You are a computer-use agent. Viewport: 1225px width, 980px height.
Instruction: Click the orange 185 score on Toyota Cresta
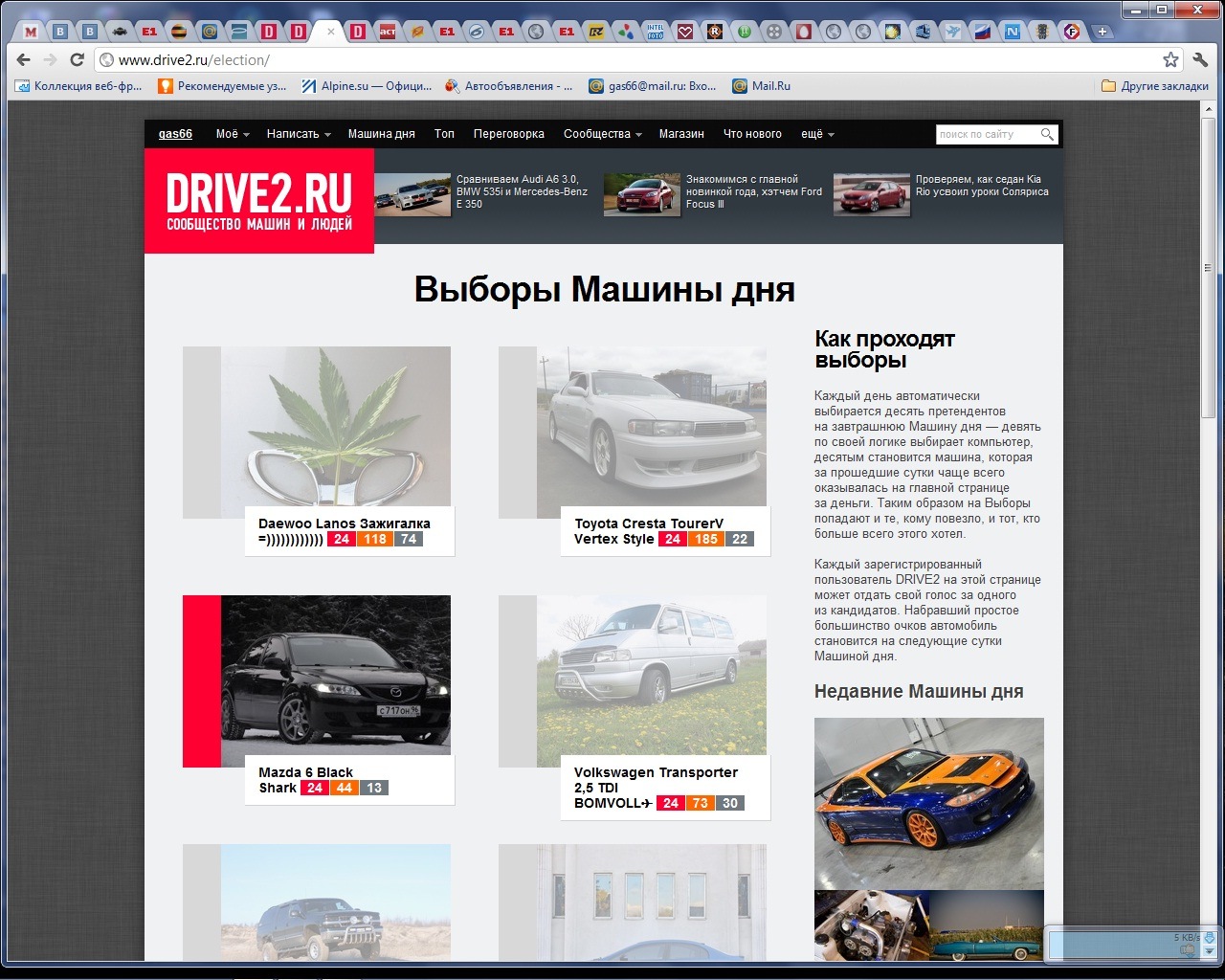(706, 539)
